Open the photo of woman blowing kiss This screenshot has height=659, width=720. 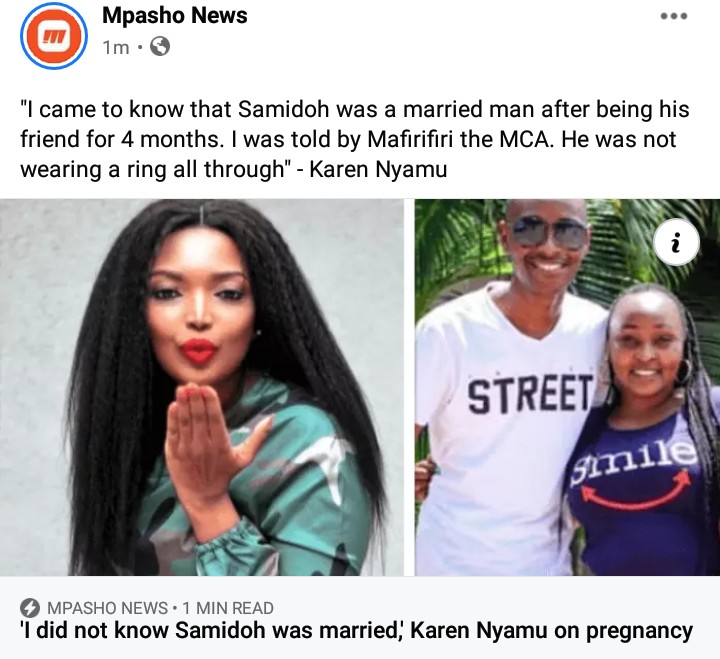point(202,387)
